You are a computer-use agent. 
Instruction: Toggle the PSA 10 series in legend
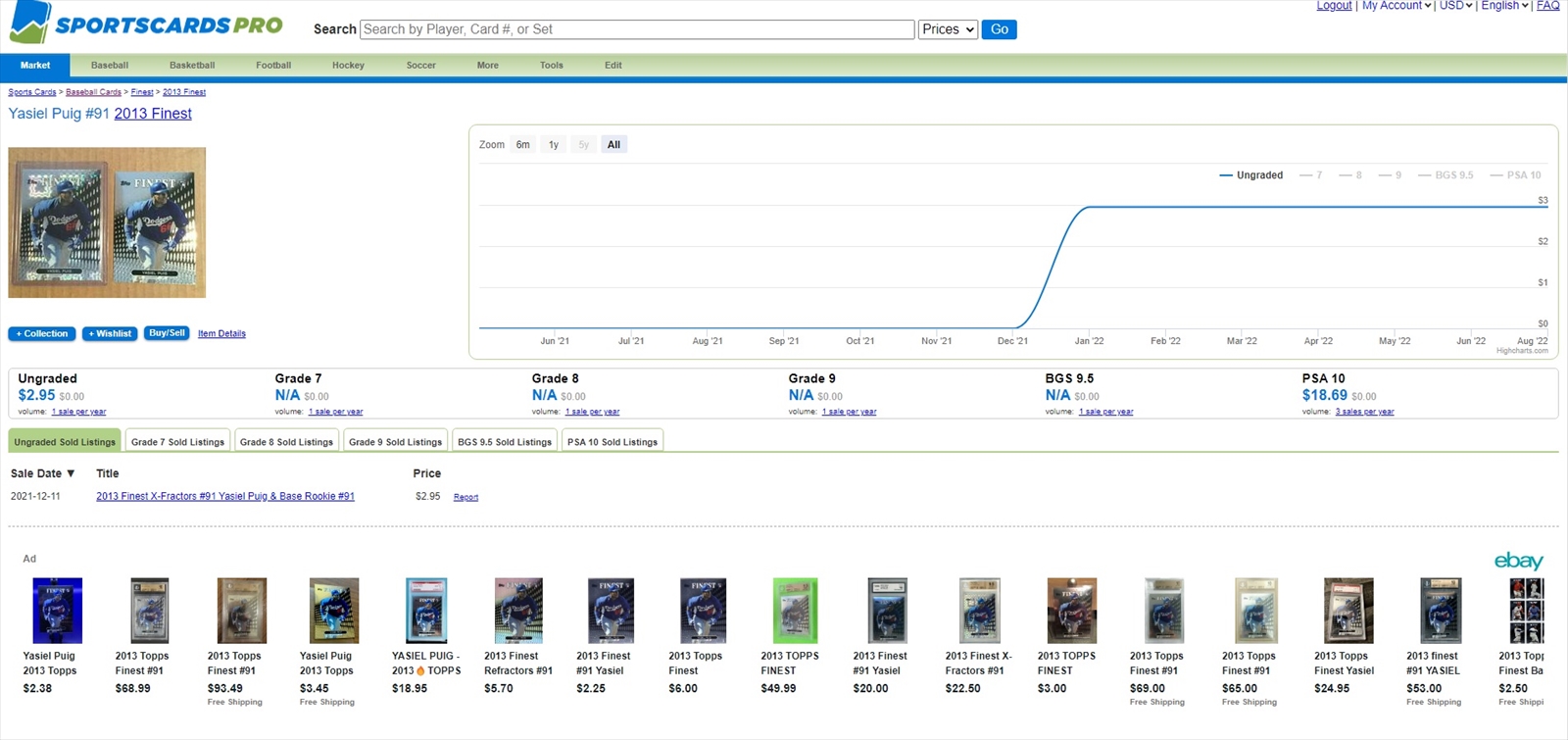[1515, 175]
